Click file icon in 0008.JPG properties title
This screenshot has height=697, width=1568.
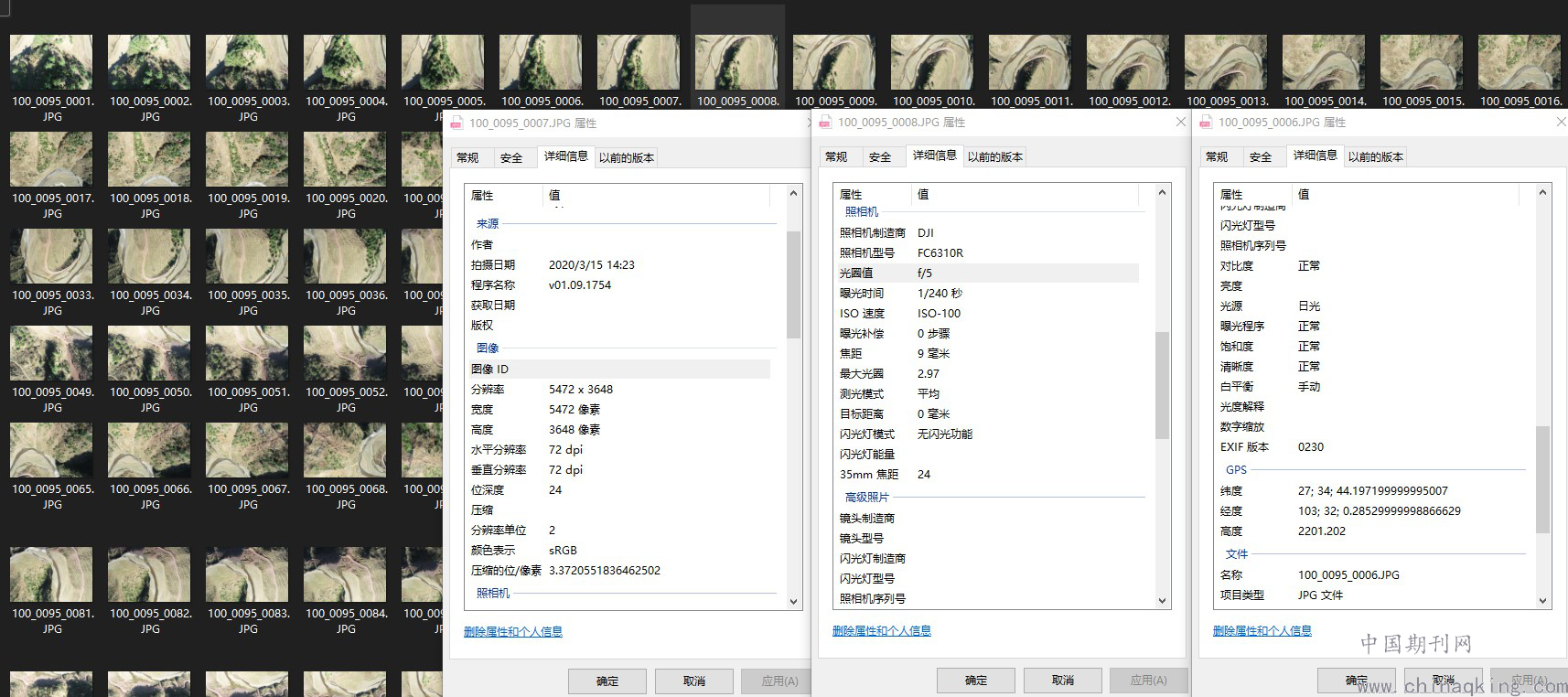(x=825, y=122)
